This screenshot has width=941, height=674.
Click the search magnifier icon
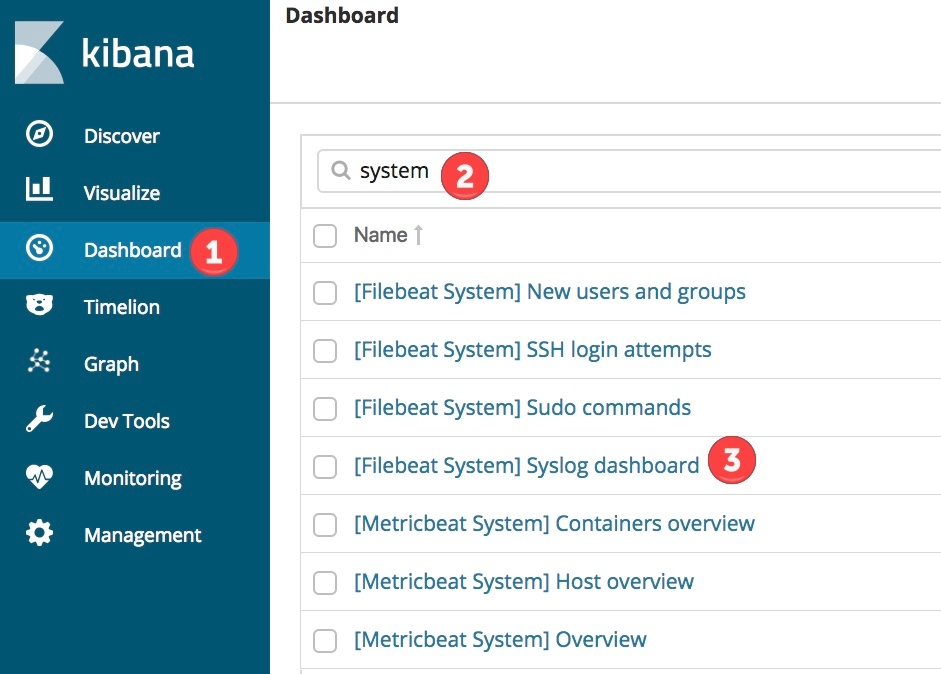point(341,170)
